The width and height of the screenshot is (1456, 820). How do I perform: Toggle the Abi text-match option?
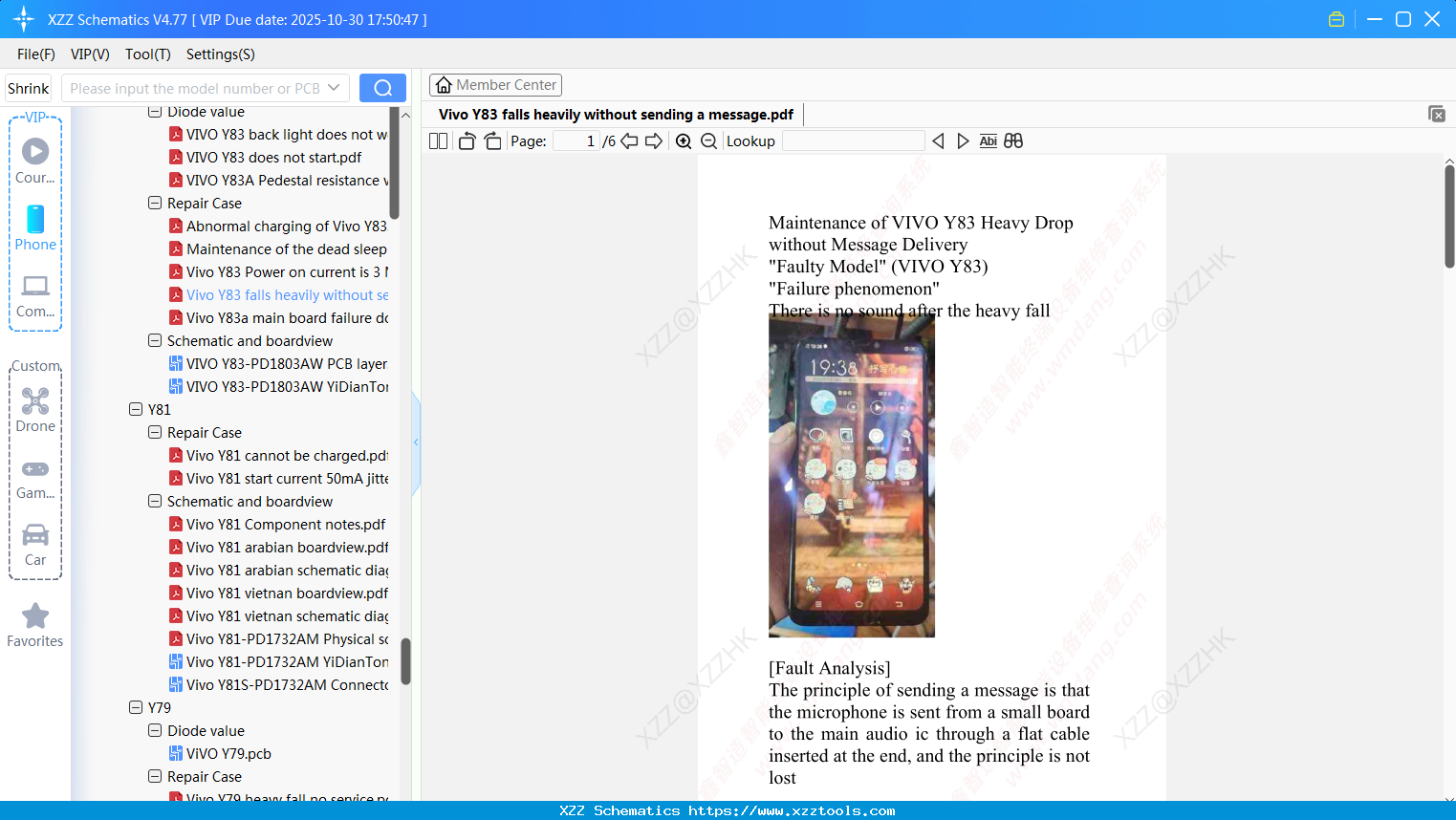pos(988,140)
